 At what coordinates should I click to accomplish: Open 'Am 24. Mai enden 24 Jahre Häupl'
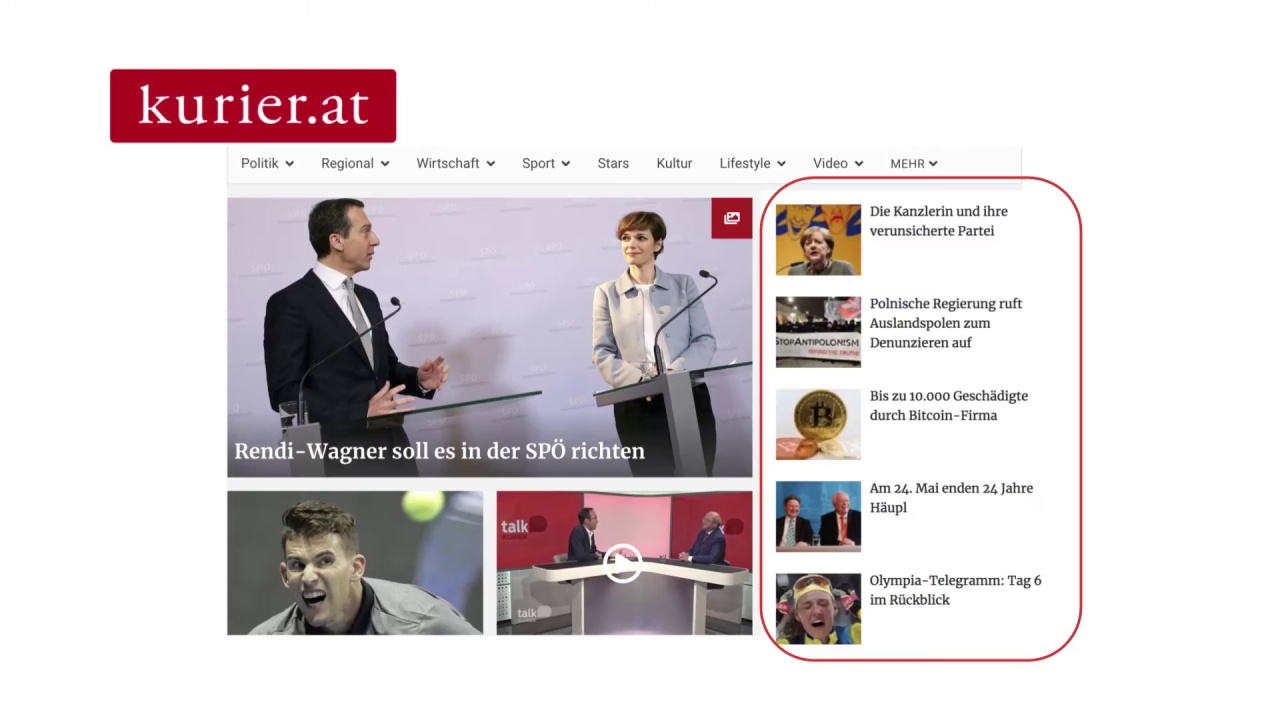tap(950, 498)
